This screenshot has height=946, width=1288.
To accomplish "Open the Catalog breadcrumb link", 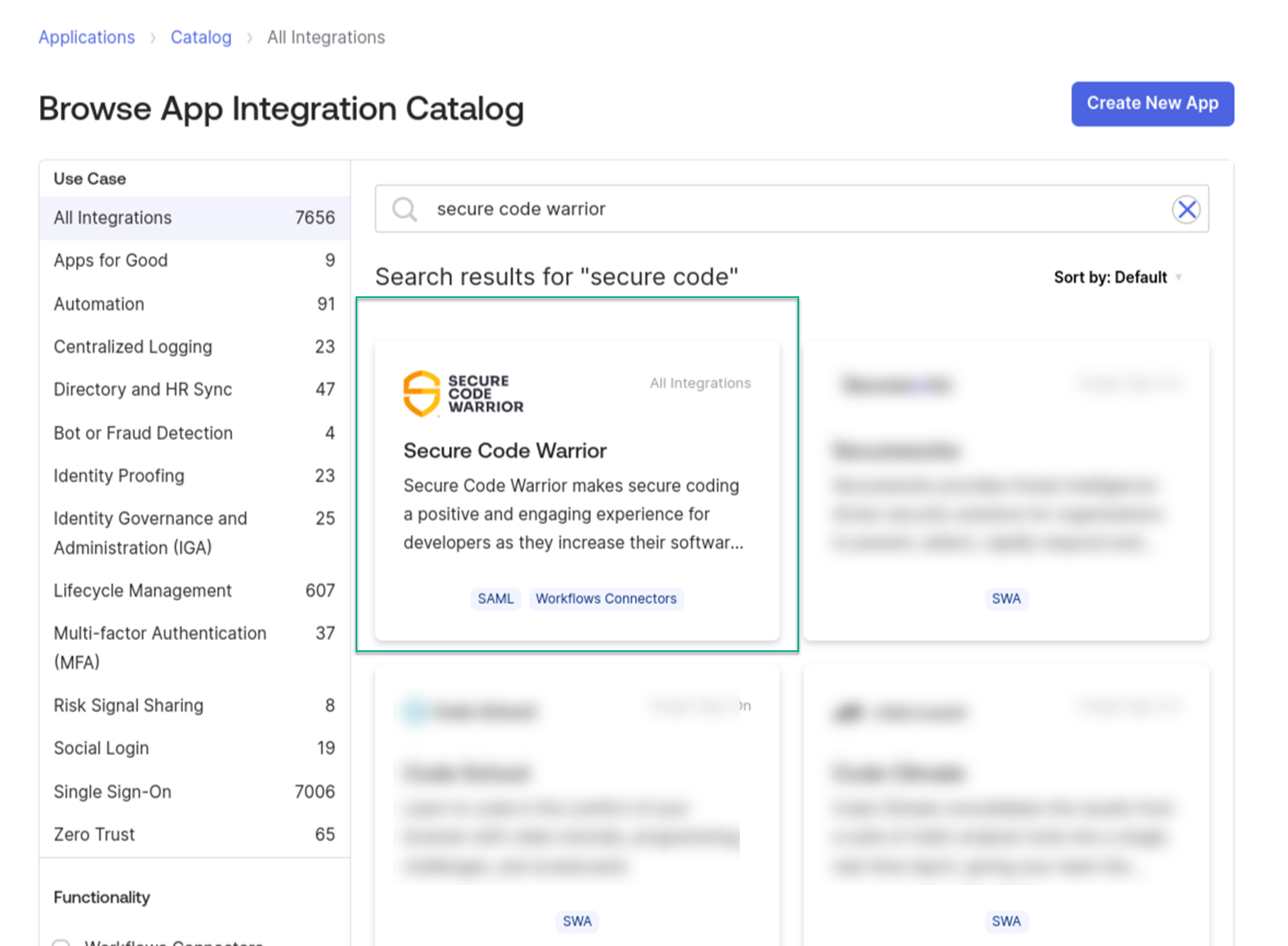I will [x=201, y=37].
